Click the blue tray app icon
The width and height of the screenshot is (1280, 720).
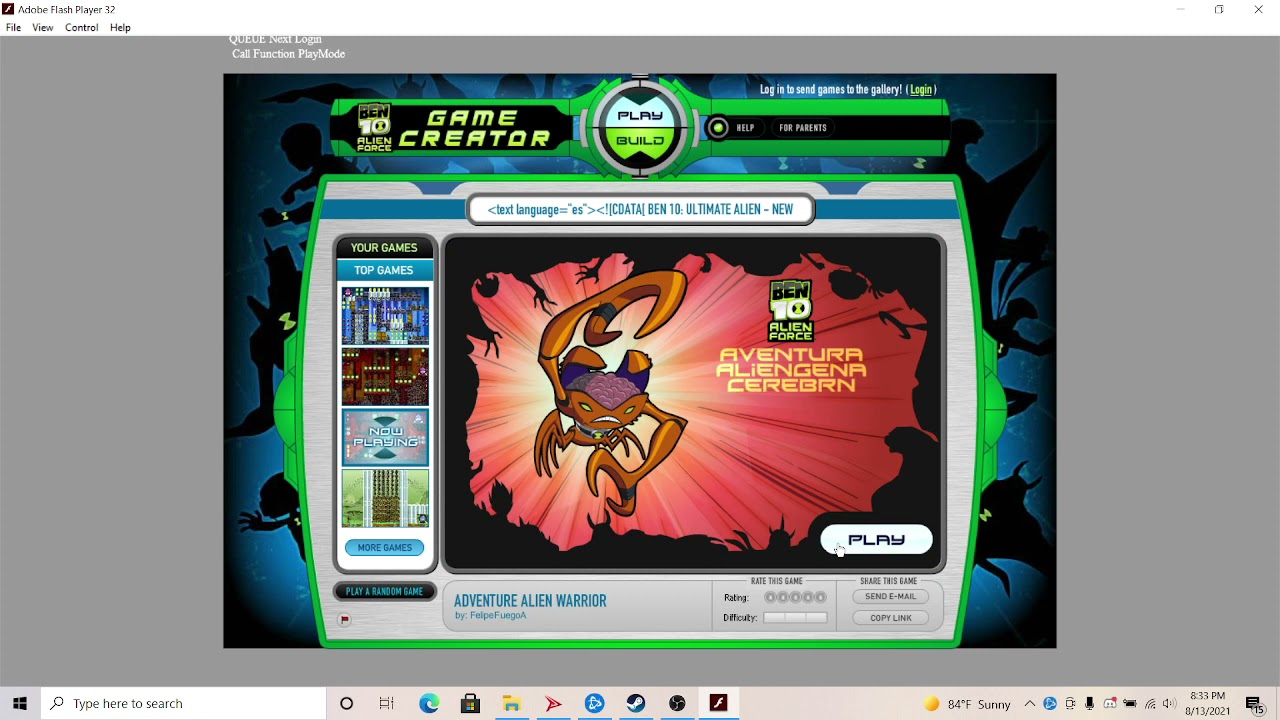pos(1050,704)
